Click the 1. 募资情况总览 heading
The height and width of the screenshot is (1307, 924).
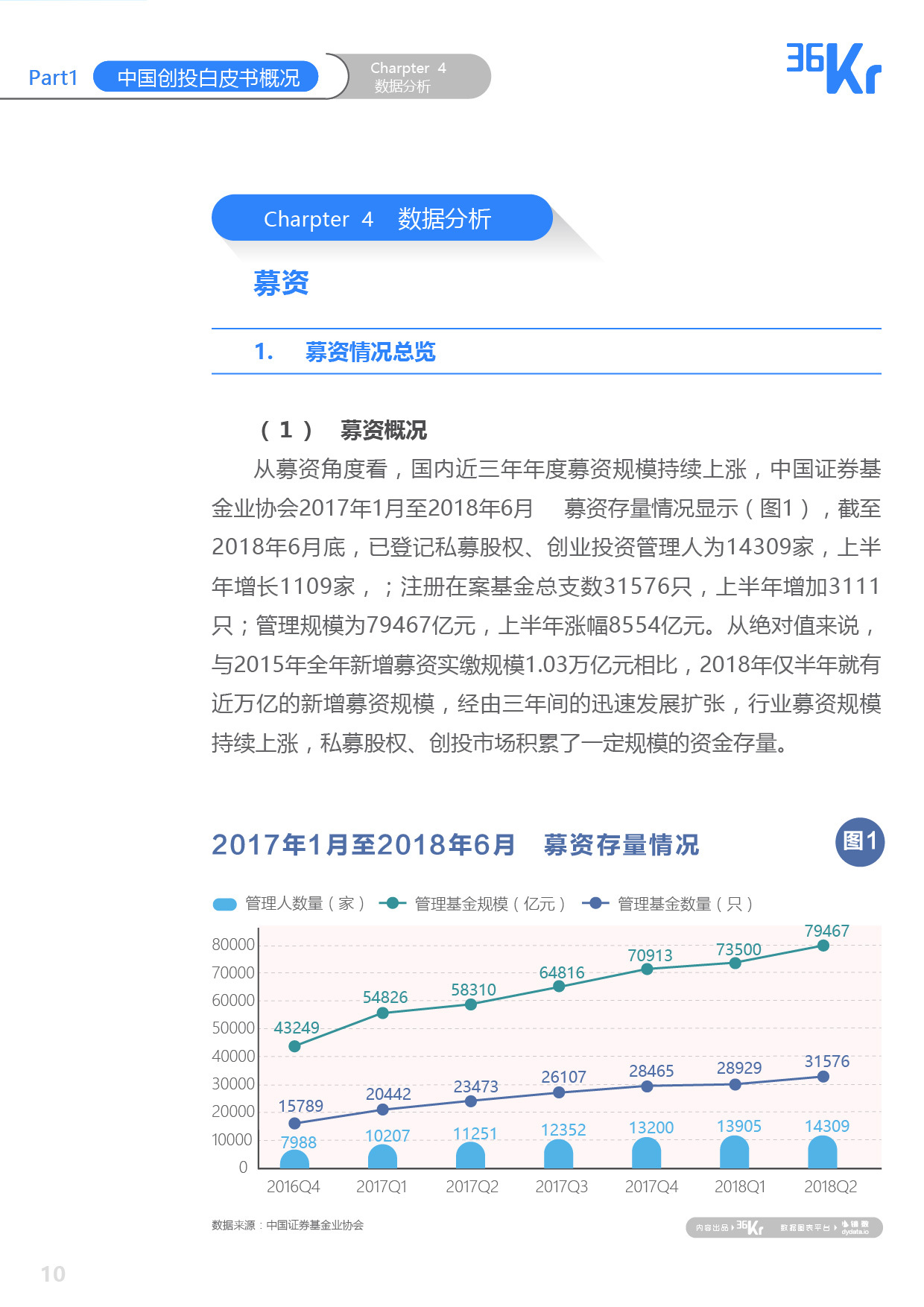(x=345, y=351)
